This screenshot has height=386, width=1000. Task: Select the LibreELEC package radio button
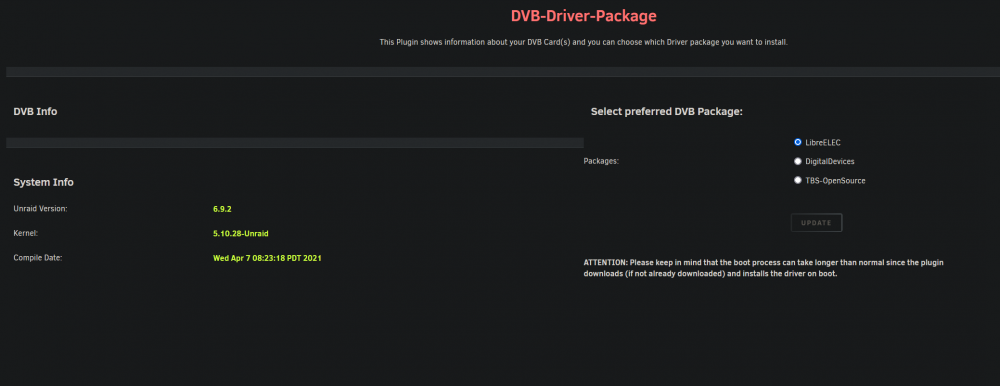tap(798, 142)
